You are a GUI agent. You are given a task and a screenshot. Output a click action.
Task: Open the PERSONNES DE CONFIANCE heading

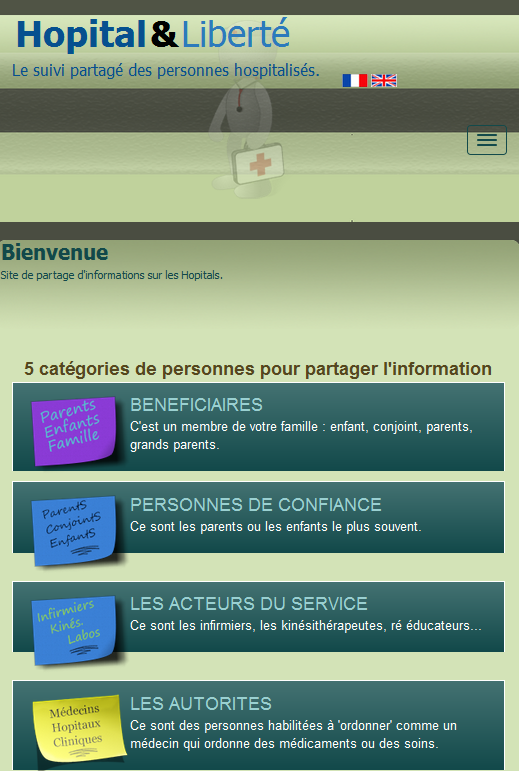point(256,505)
